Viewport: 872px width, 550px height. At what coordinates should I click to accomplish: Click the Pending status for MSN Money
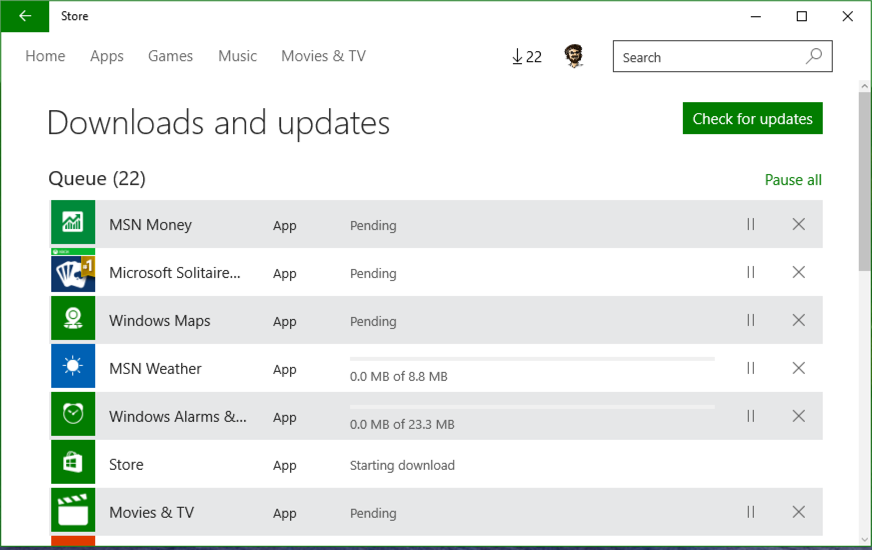[x=373, y=225]
